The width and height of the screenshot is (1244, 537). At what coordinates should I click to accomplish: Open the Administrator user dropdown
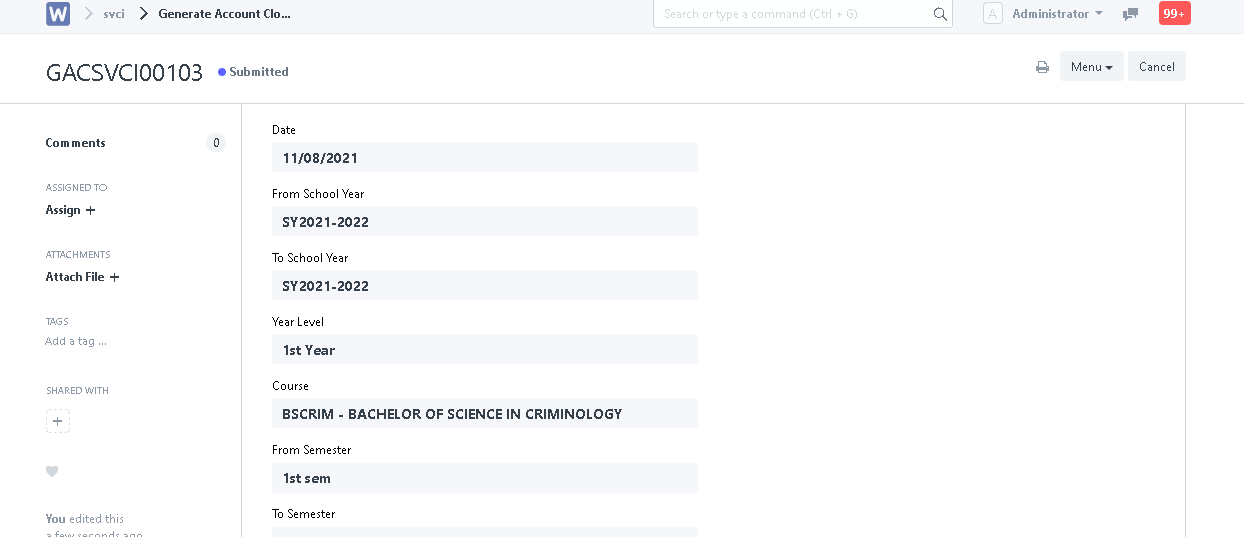pyautogui.click(x=1057, y=14)
